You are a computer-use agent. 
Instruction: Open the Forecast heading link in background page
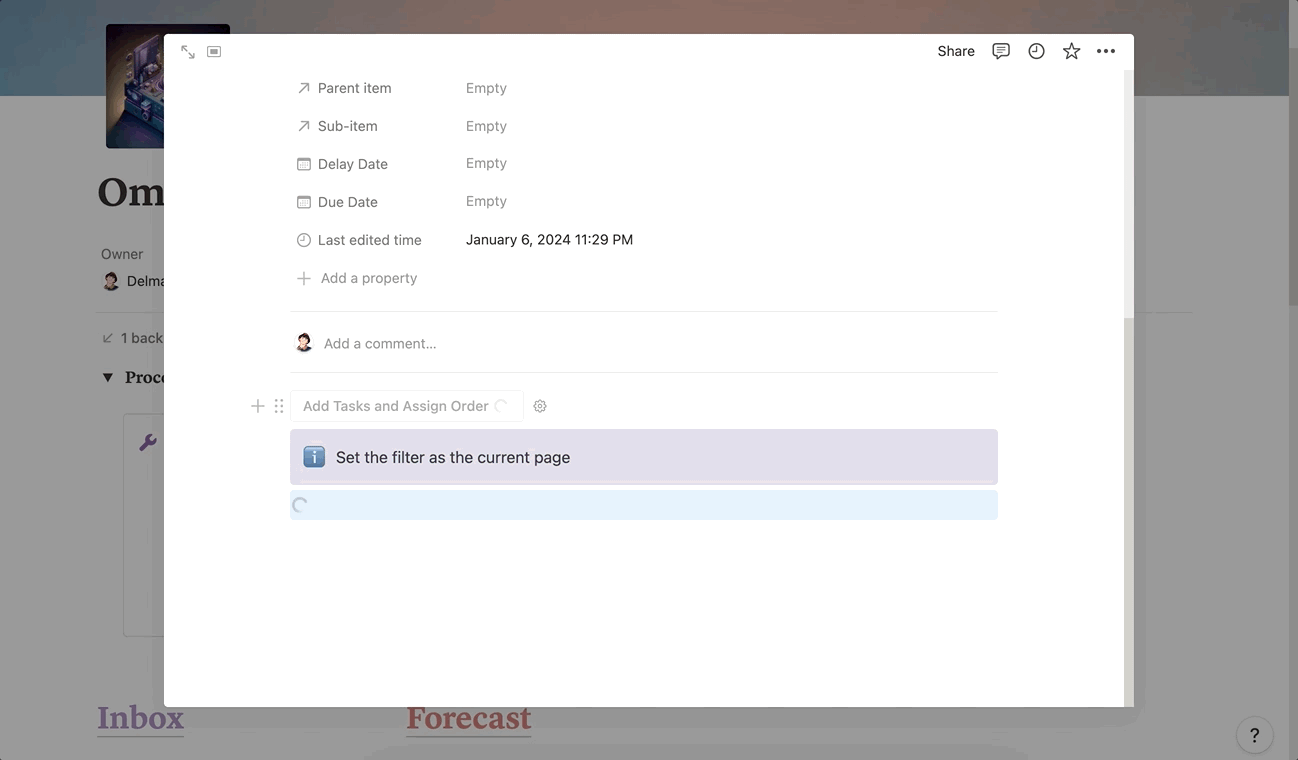(468, 718)
